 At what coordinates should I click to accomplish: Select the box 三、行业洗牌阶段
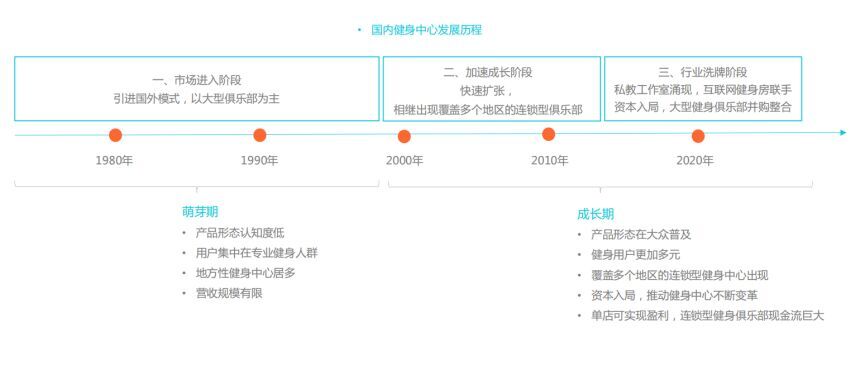click(x=703, y=88)
